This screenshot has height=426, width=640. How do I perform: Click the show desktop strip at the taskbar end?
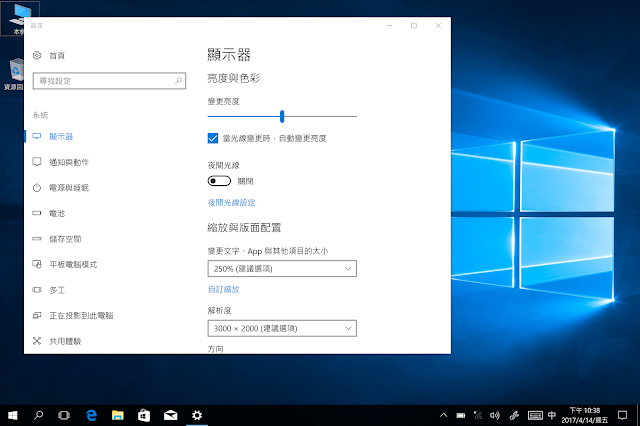[x=638, y=415]
